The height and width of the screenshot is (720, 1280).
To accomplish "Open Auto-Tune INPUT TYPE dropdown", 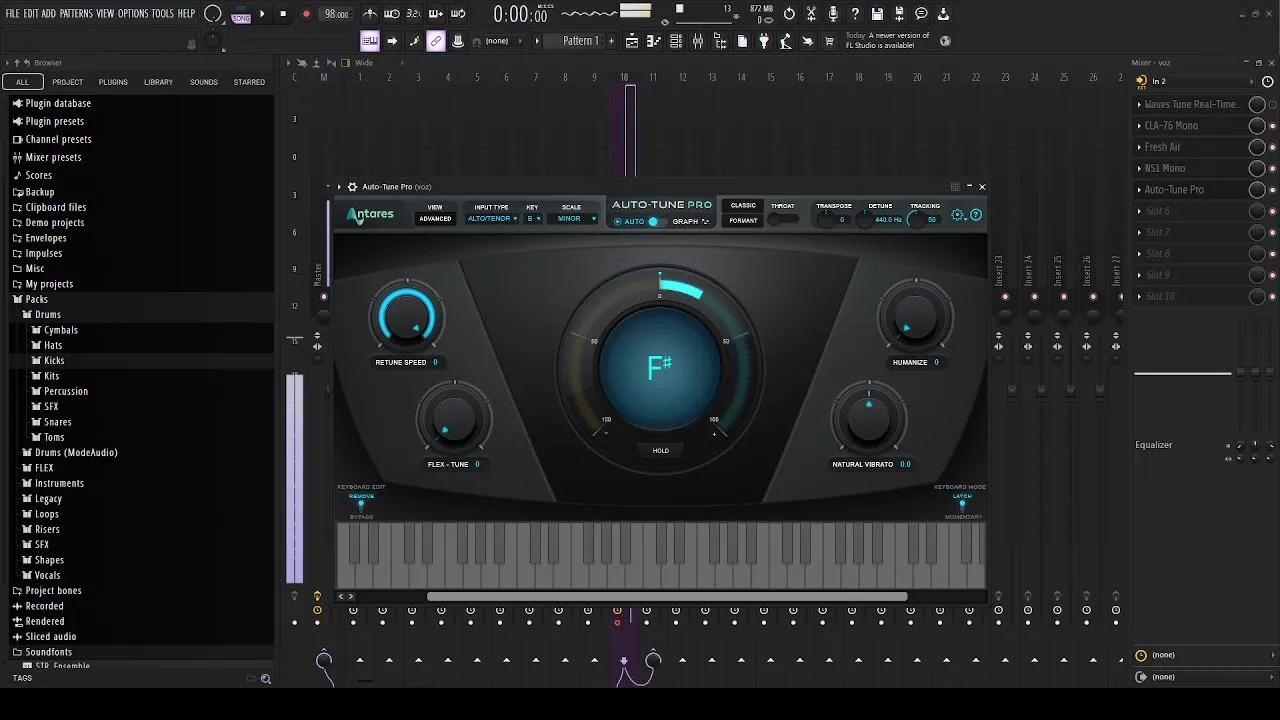I will point(492,218).
